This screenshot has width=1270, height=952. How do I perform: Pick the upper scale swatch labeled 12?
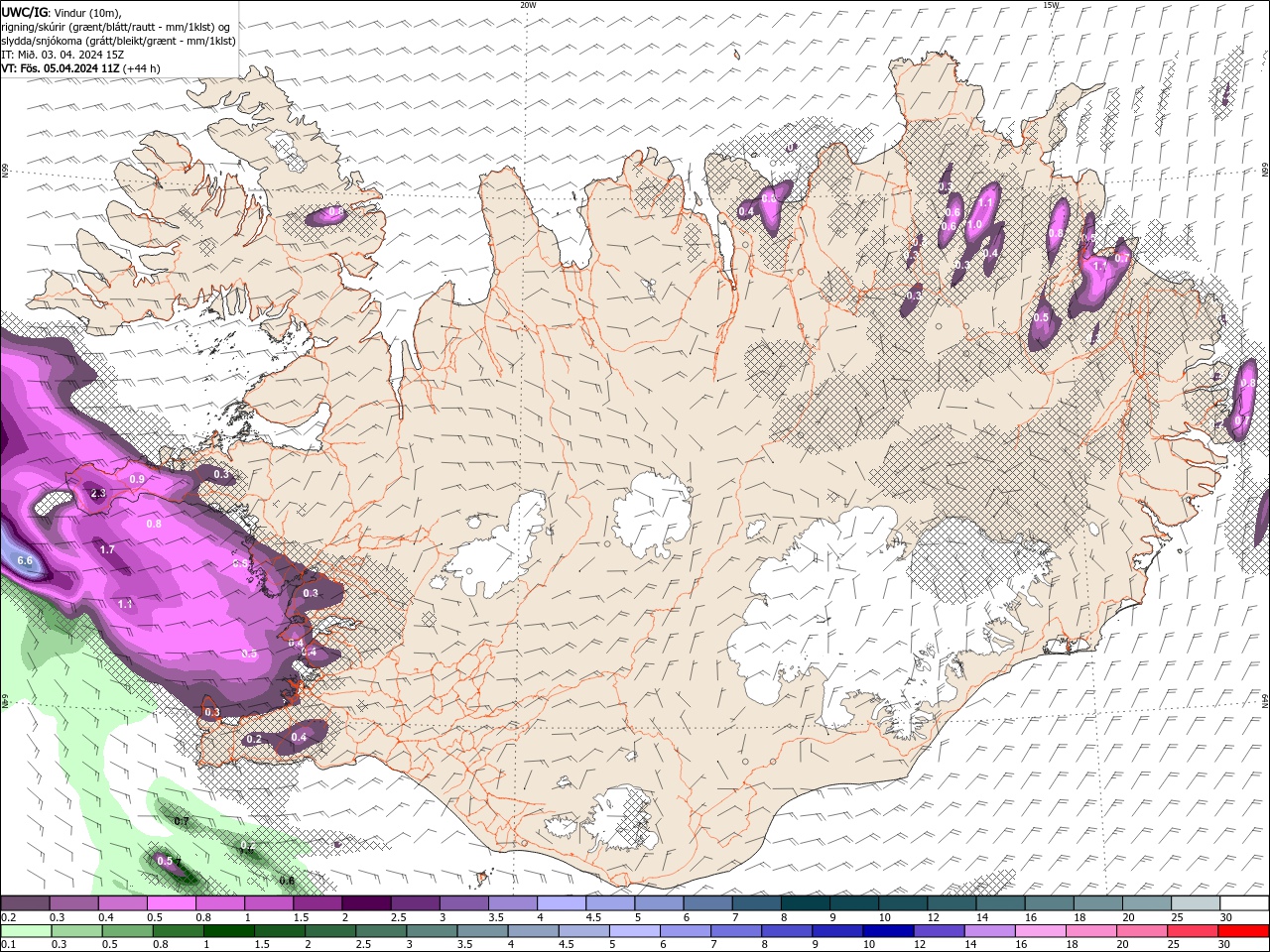coord(951,903)
